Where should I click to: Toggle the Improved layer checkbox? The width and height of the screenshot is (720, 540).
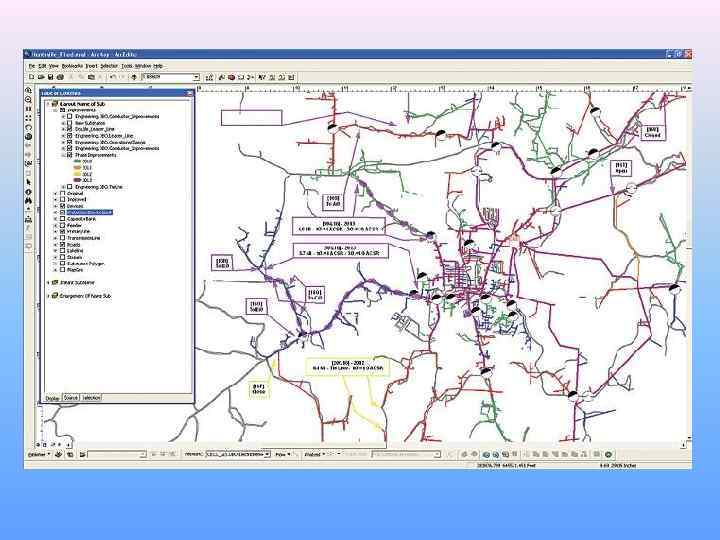tap(63, 200)
